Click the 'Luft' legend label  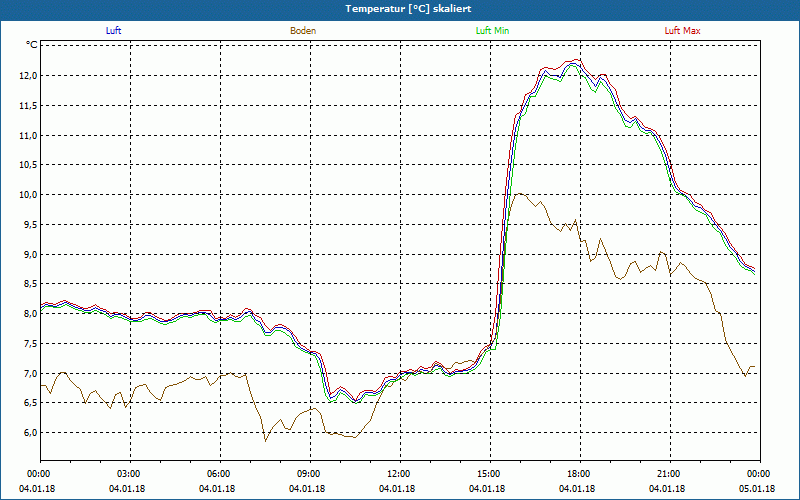(113, 31)
